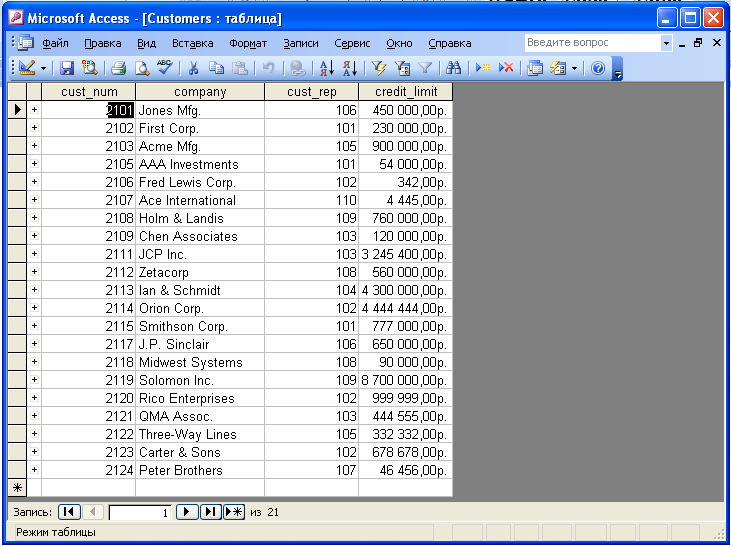This screenshot has width=731, height=546.
Task: Go to next record navigation button
Action: click(x=187, y=512)
